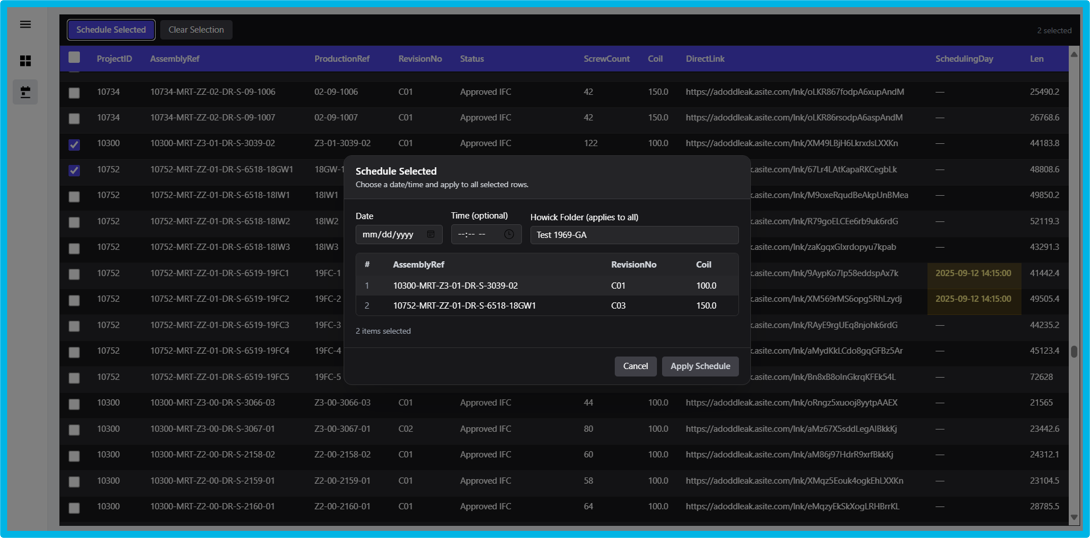The image size is (1090, 538).
Task: Sort by Len column header
Action: point(1036,59)
